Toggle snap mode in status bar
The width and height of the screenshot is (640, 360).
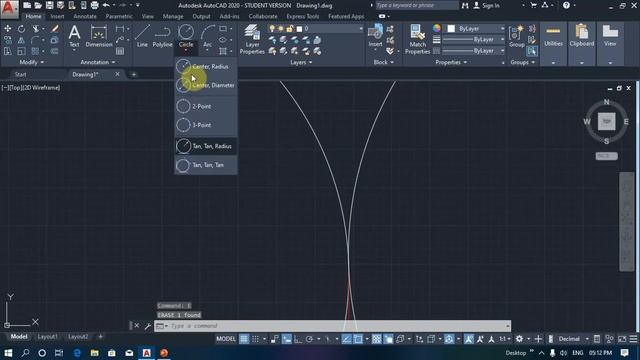pyautogui.click(x=256, y=339)
